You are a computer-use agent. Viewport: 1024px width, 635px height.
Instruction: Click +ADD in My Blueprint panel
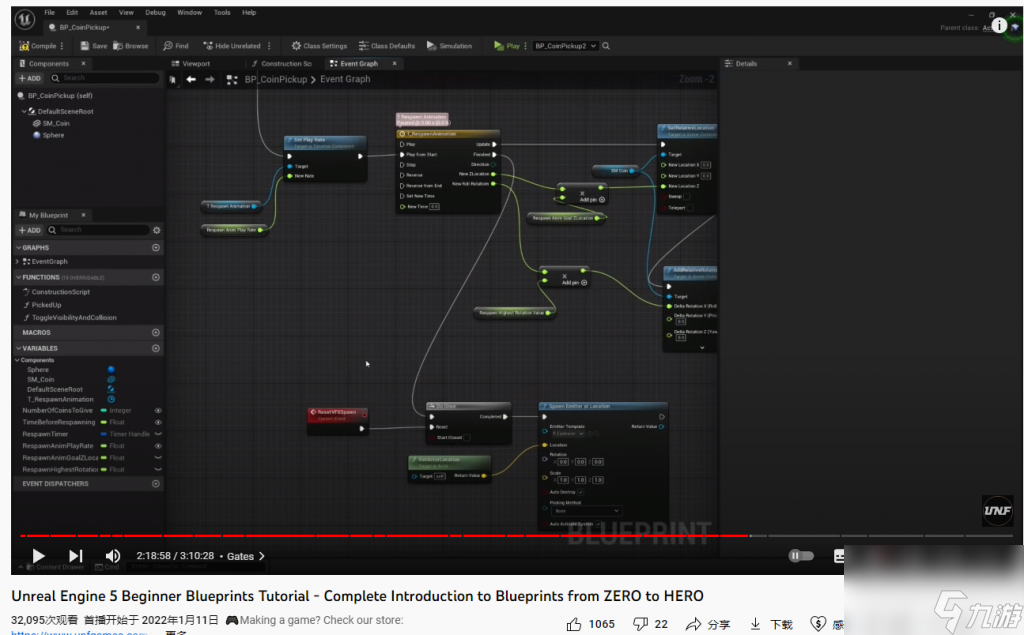pos(29,230)
